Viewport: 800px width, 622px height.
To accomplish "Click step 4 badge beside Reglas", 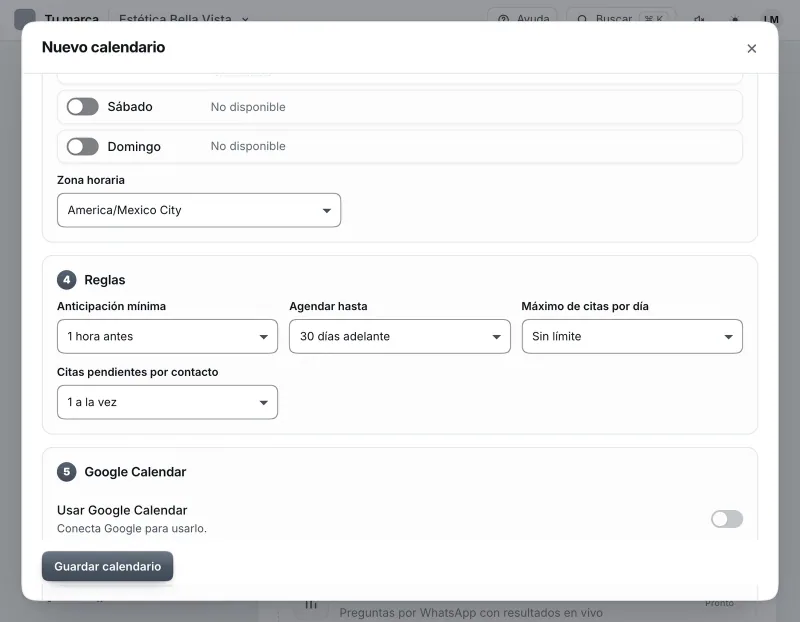I will click(67, 280).
